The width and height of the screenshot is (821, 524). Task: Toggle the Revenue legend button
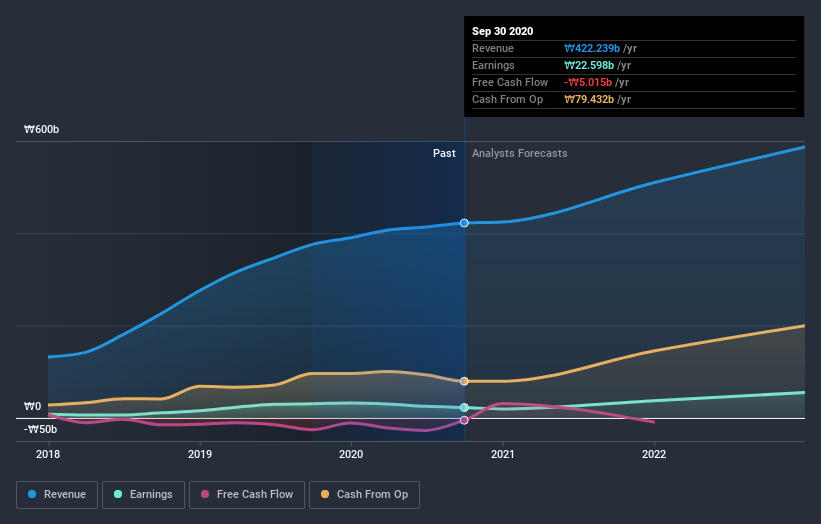coord(57,495)
